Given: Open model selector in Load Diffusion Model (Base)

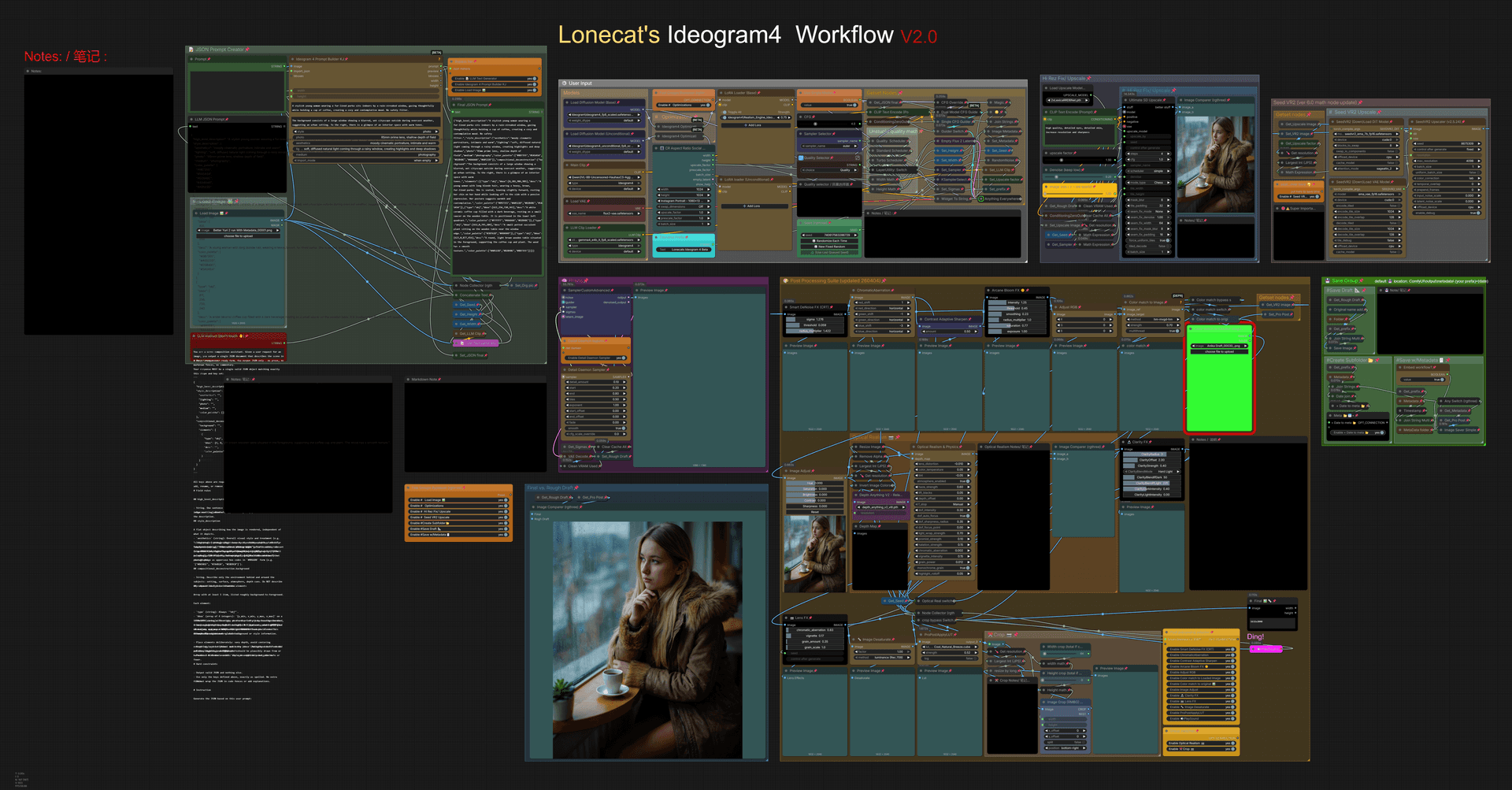Looking at the screenshot, I should [x=605, y=115].
